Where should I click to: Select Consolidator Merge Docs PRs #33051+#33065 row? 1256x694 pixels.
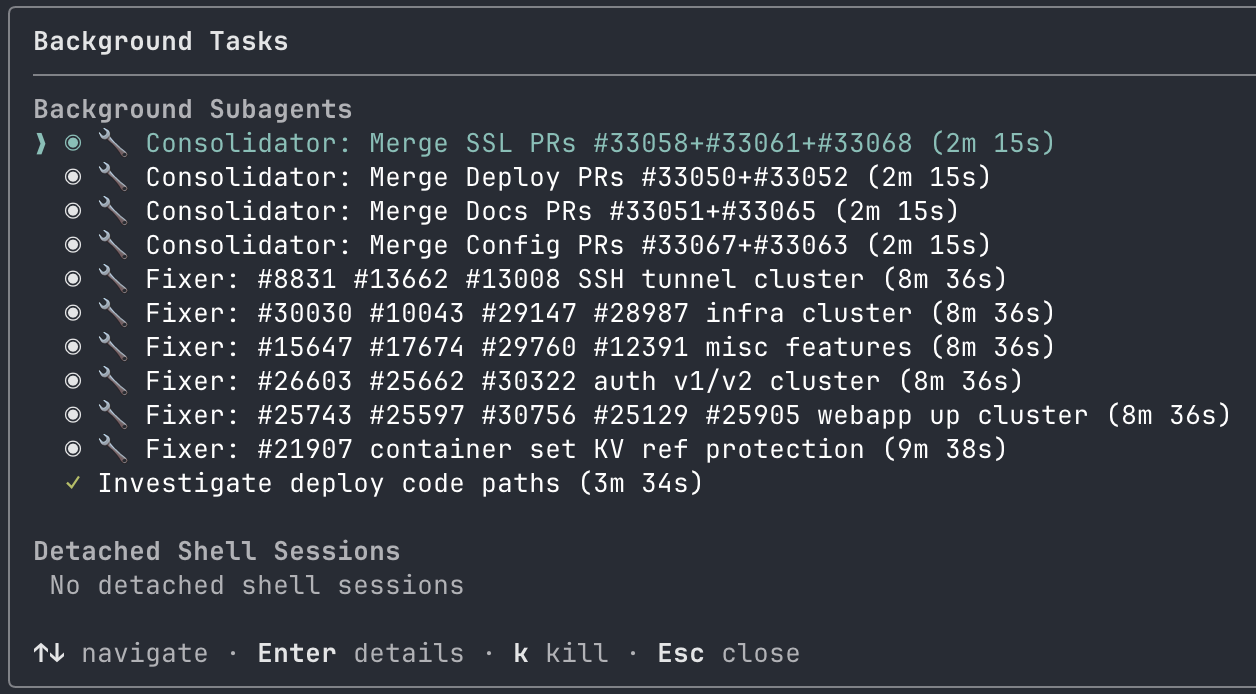coord(552,211)
